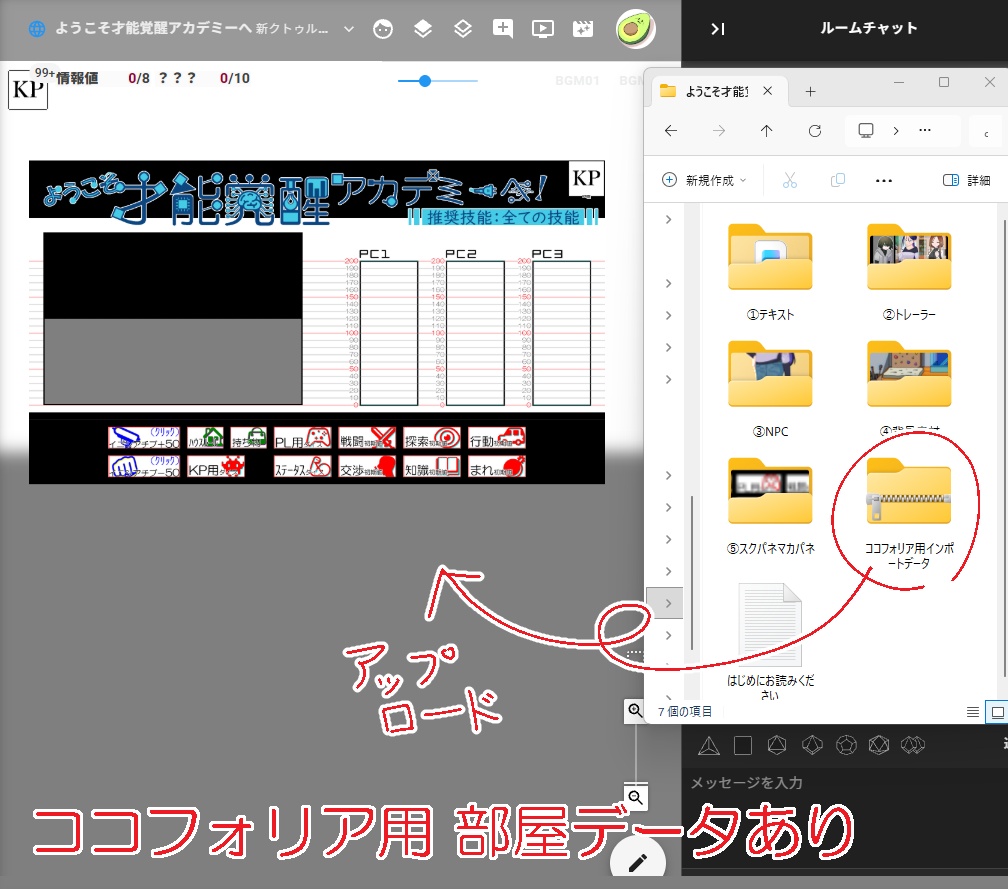Select the ②トレーラー folder

[x=908, y=271]
